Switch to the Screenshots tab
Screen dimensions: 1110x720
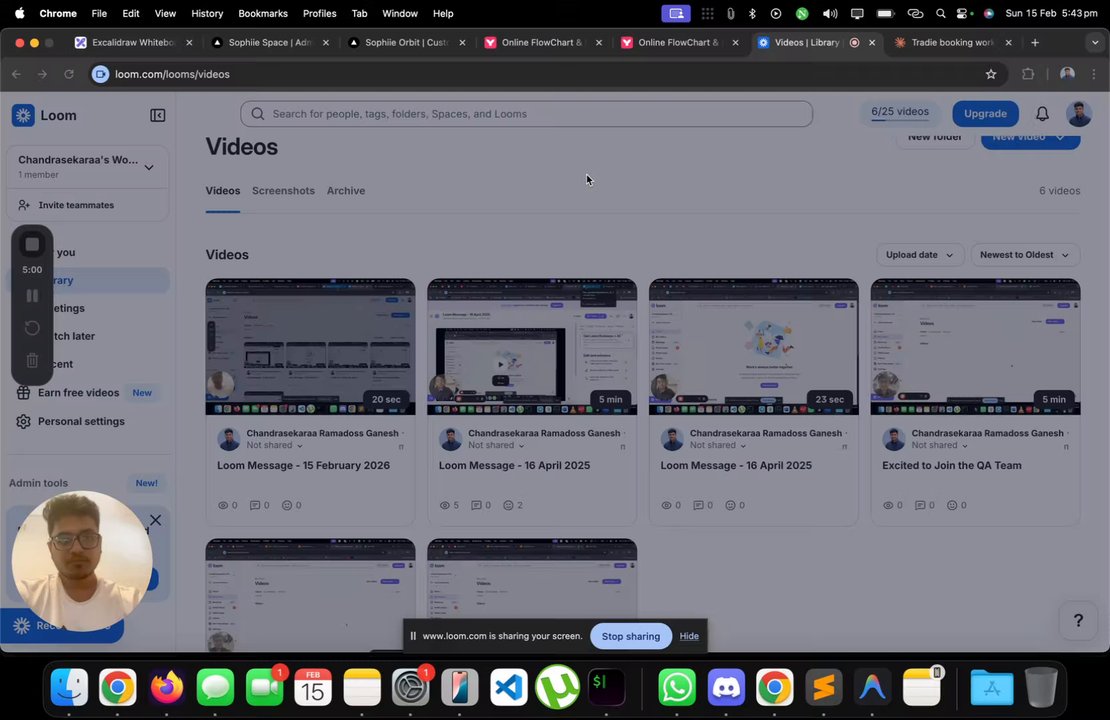pyautogui.click(x=283, y=191)
